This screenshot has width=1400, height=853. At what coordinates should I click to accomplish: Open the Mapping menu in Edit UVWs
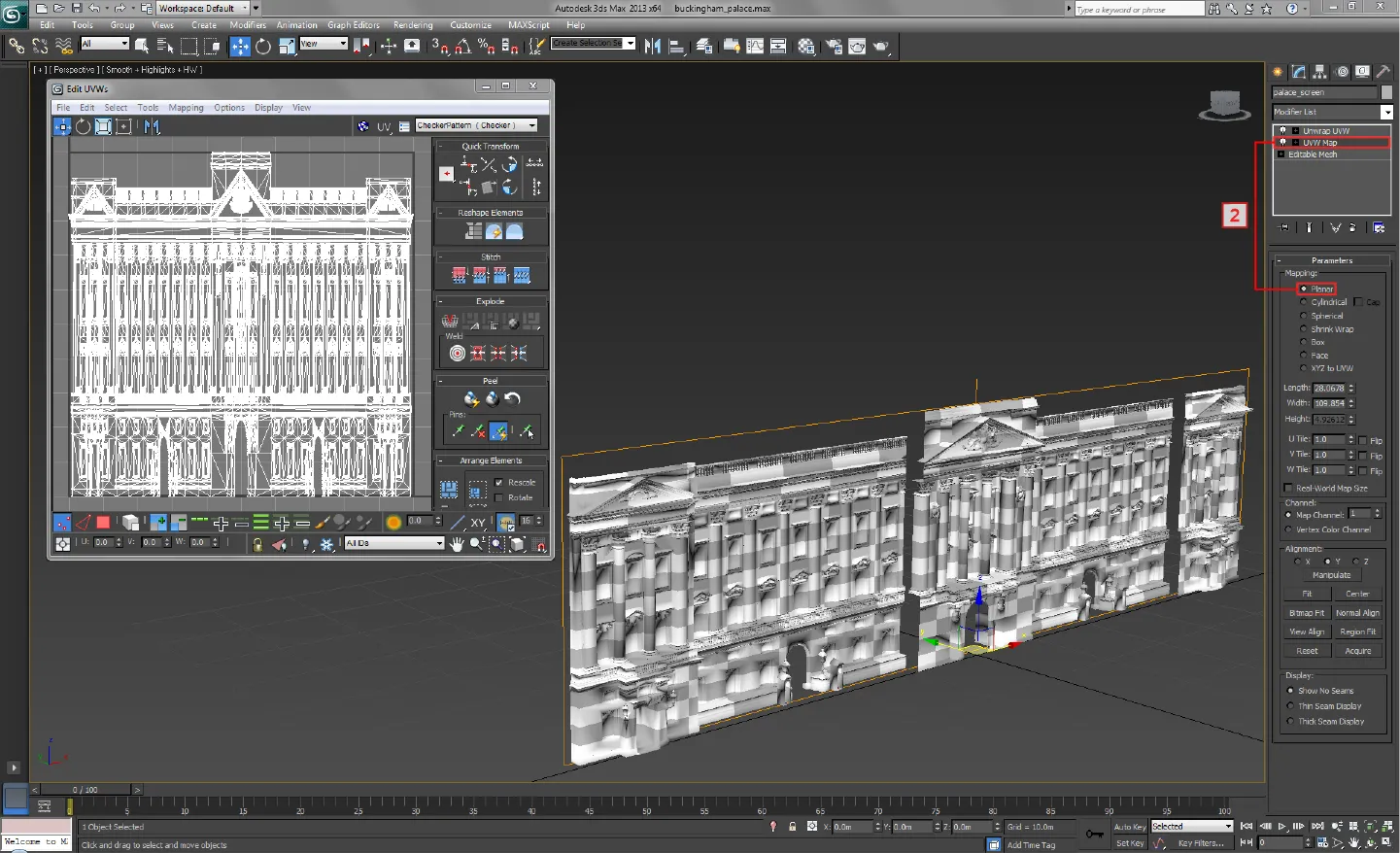click(186, 108)
